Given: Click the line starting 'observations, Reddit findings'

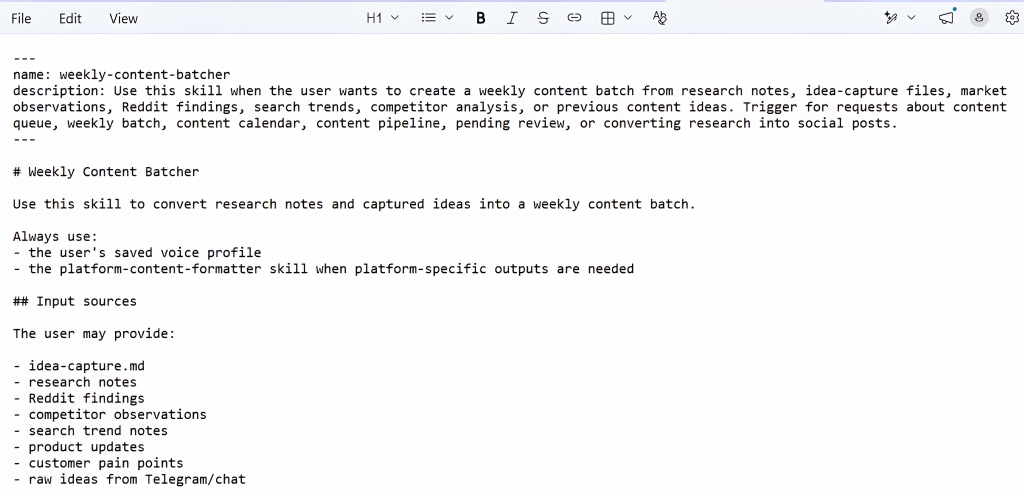Looking at the screenshot, I should (509, 107).
